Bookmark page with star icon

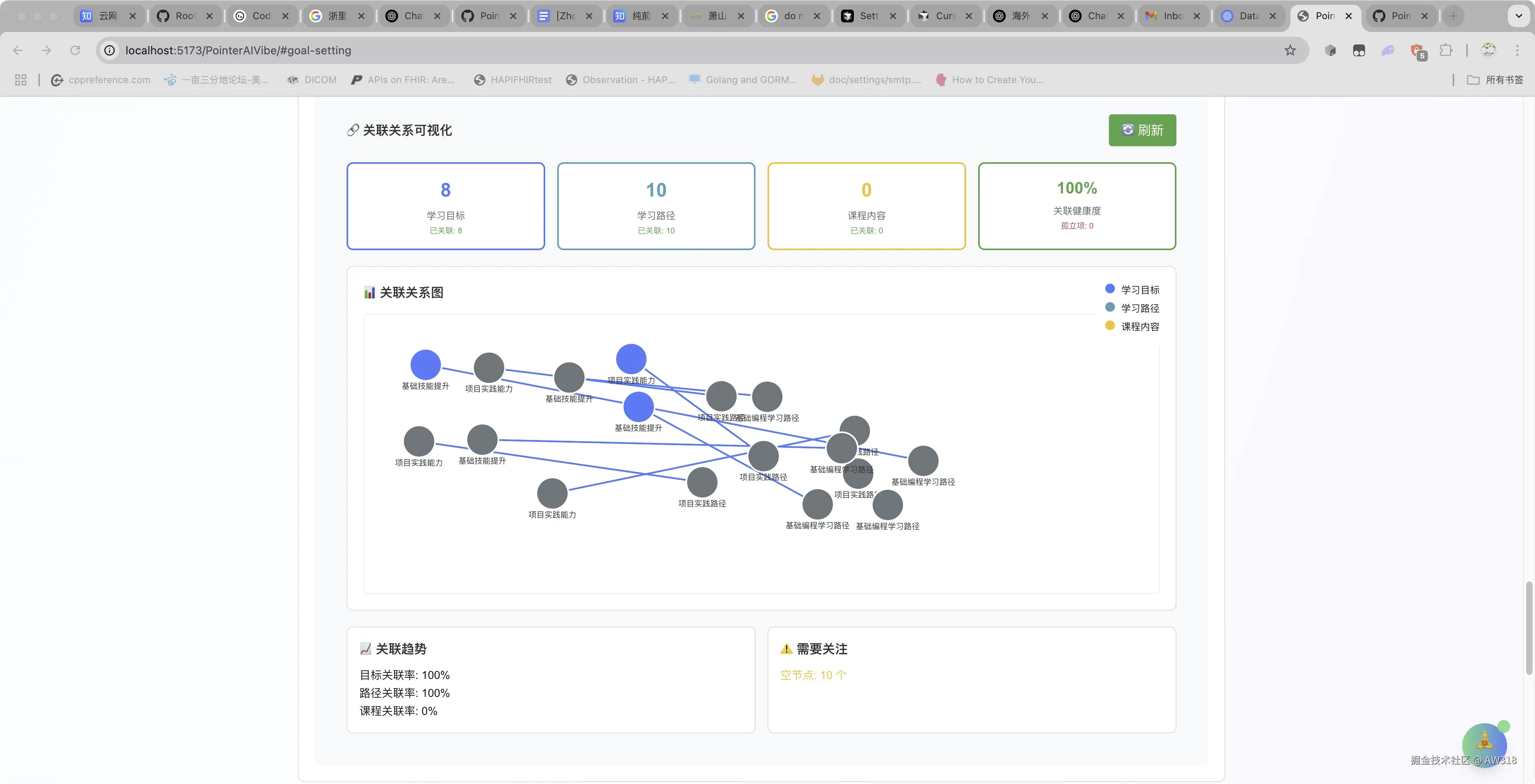[x=1290, y=51]
